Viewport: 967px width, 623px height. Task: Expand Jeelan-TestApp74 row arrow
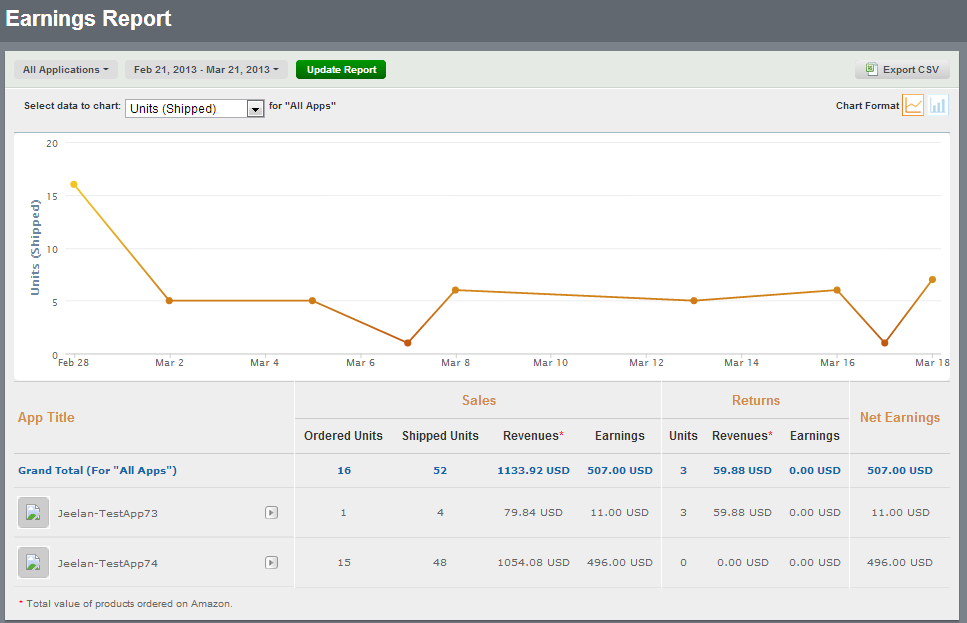pyautogui.click(x=271, y=563)
